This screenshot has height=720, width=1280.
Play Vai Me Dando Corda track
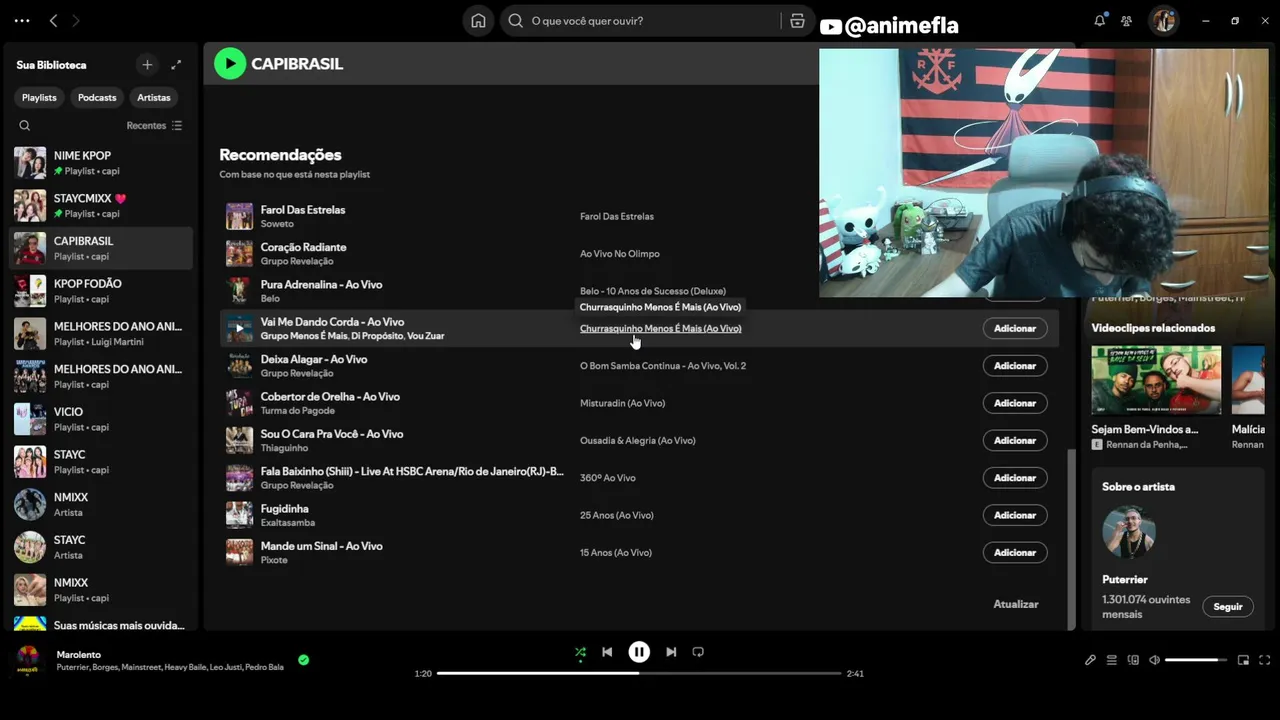pos(239,328)
